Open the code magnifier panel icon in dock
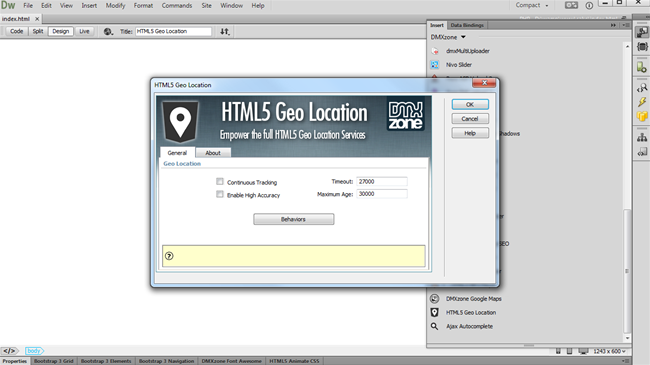 pyautogui.click(x=642, y=88)
